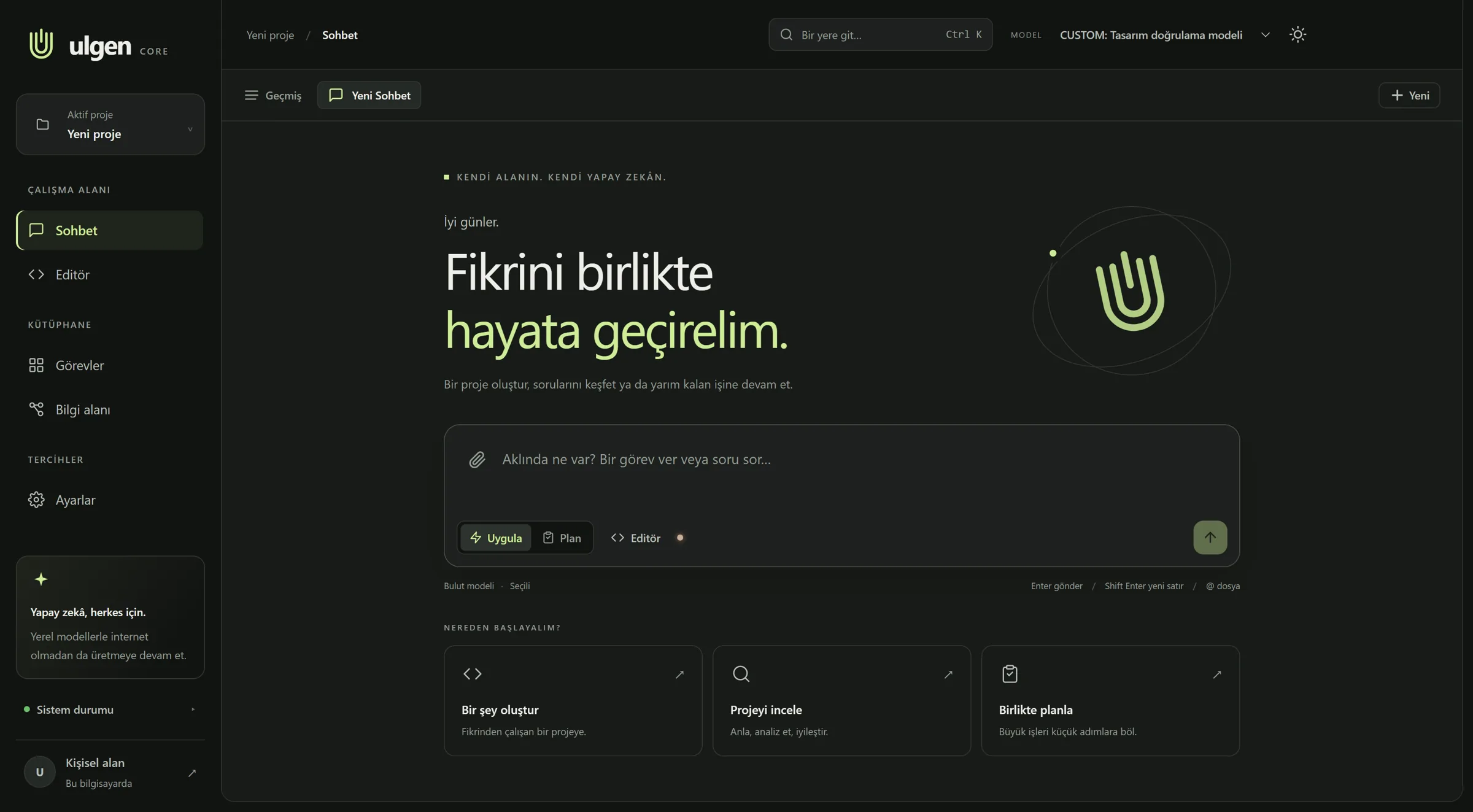
Task: Select the Yeni Sohbet tab
Action: click(369, 95)
